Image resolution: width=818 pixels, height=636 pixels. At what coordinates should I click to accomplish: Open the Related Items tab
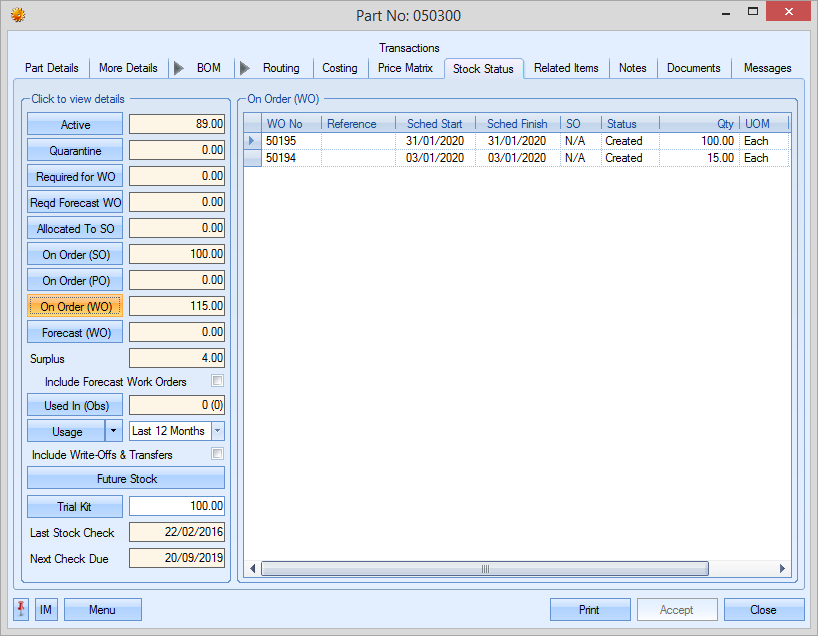566,68
